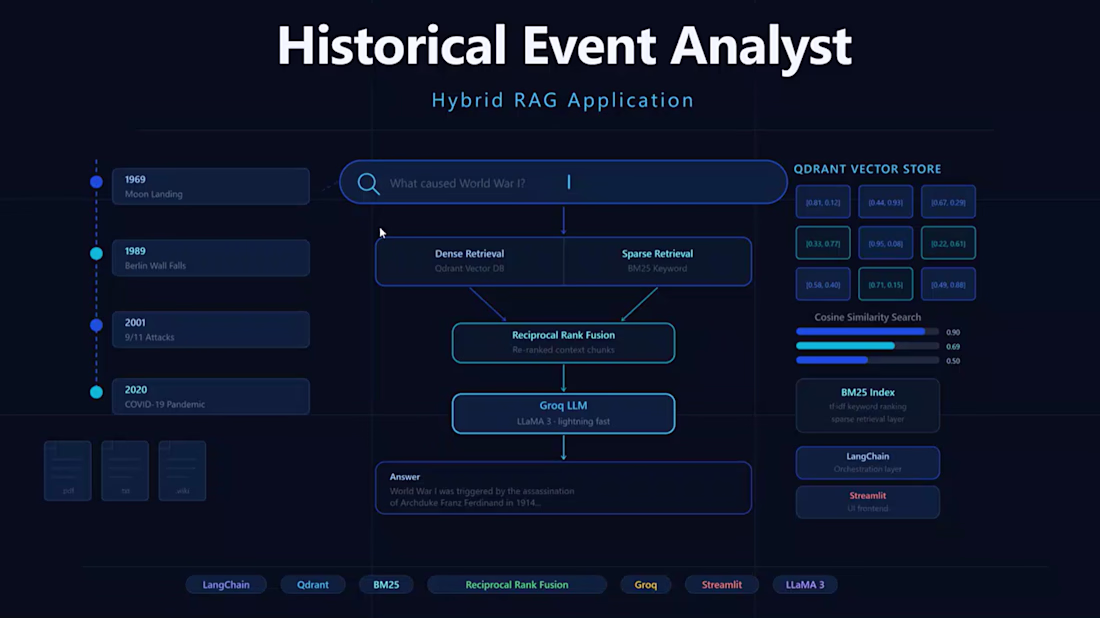Select the Sparse Retrieval panel
Viewport: 1100px width, 618px height.
[657, 261]
